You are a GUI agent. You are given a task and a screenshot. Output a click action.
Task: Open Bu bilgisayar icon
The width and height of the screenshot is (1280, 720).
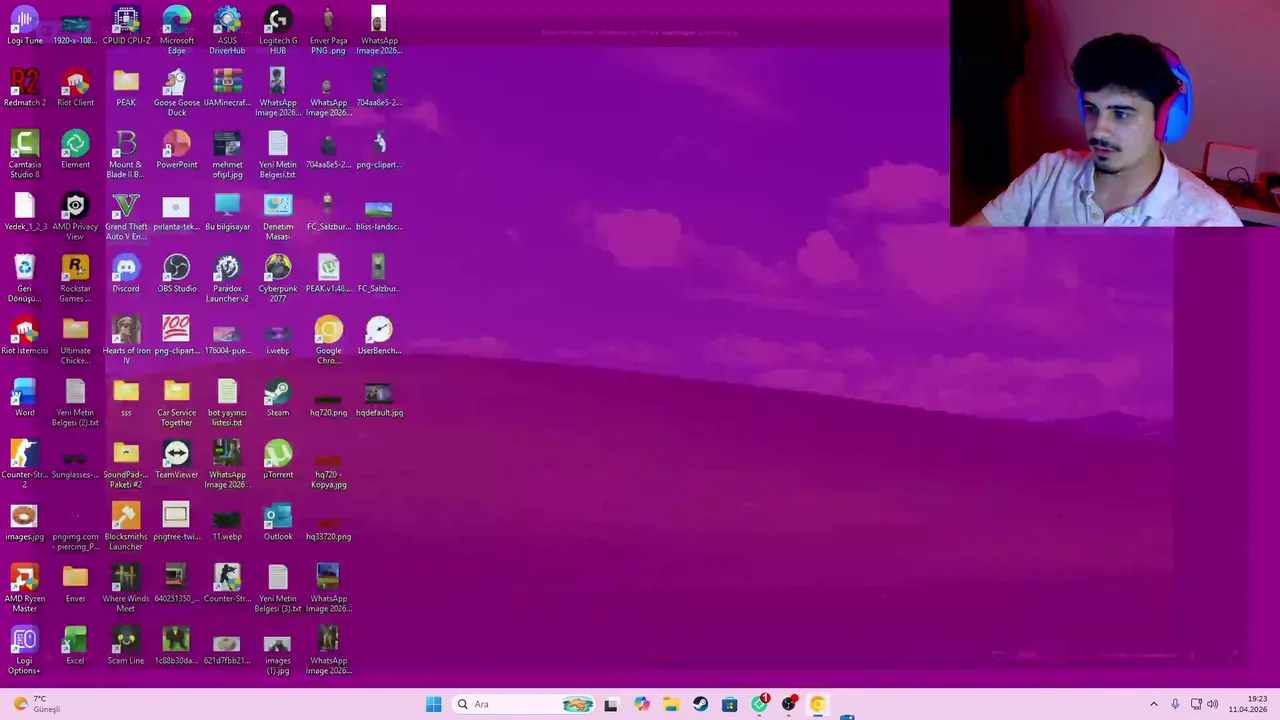(227, 213)
